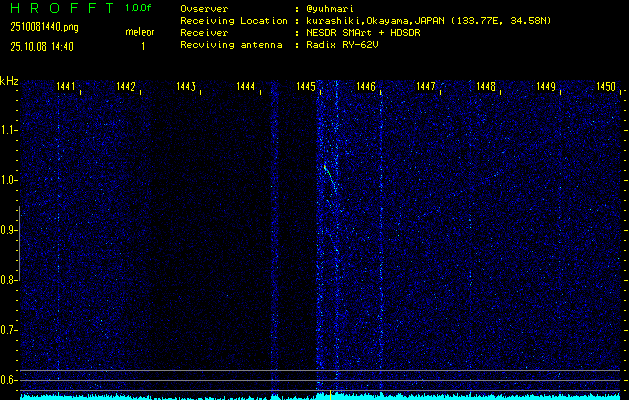Click the Receiving Location label
The height and width of the screenshot is (400, 629).
click(x=234, y=21)
